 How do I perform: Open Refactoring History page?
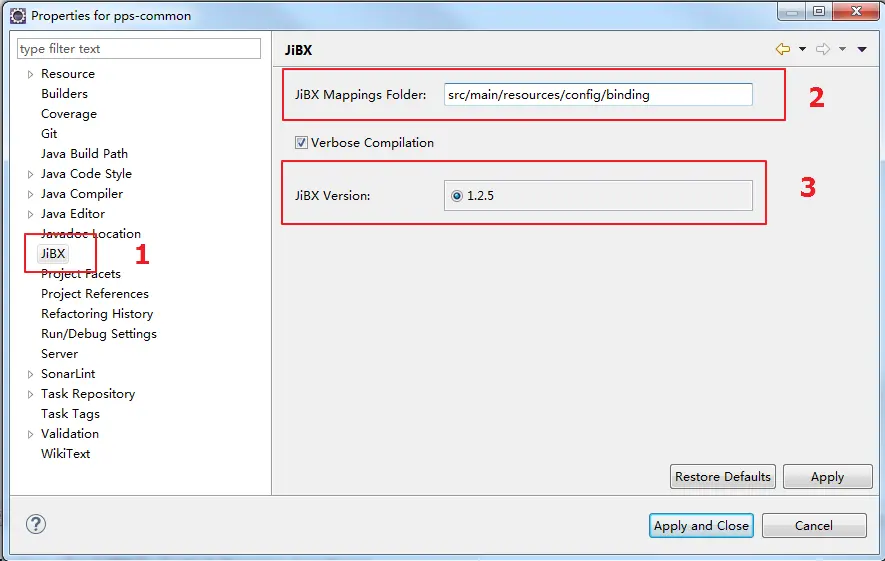(x=97, y=314)
